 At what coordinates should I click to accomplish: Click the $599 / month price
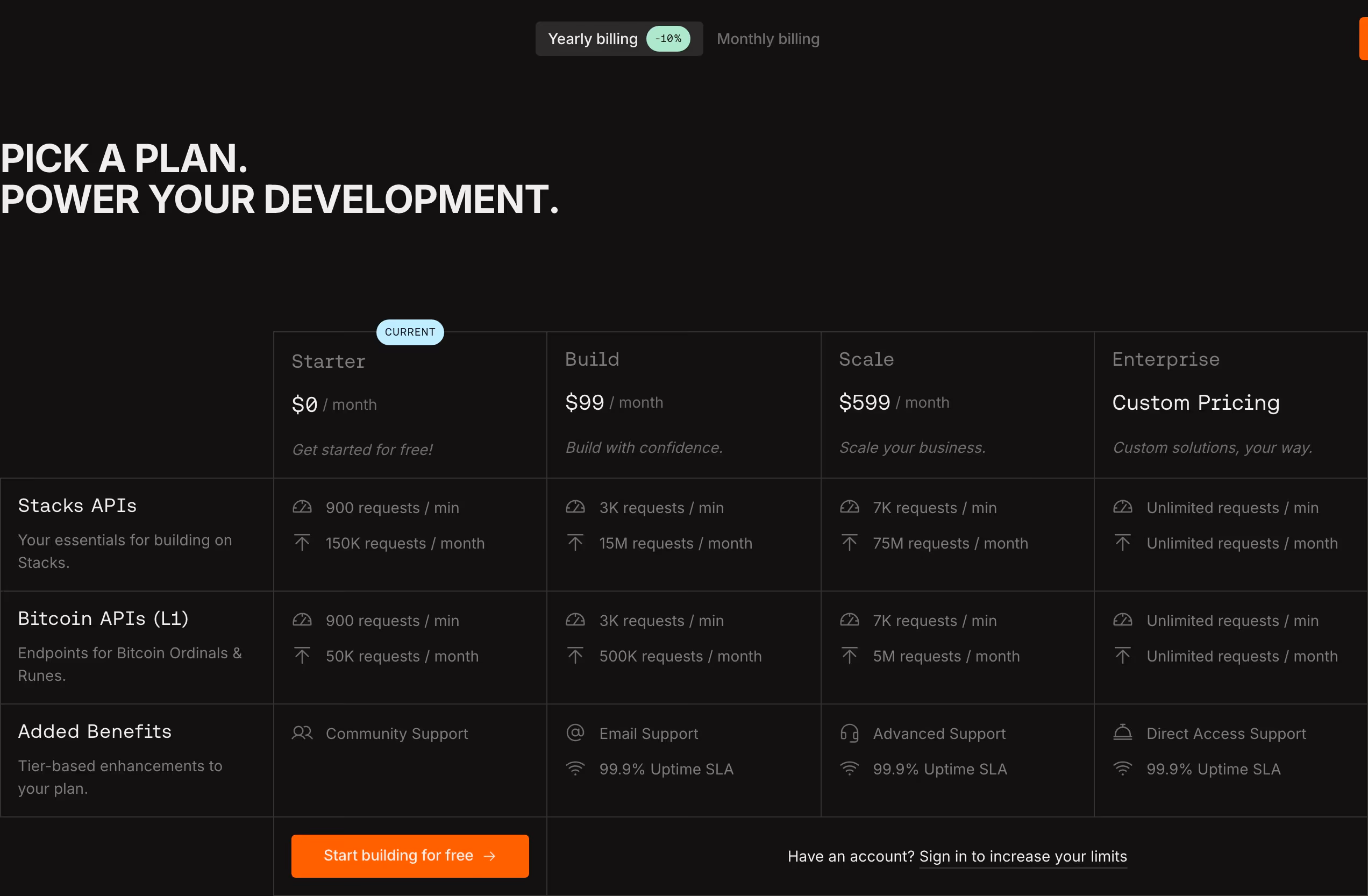894,402
